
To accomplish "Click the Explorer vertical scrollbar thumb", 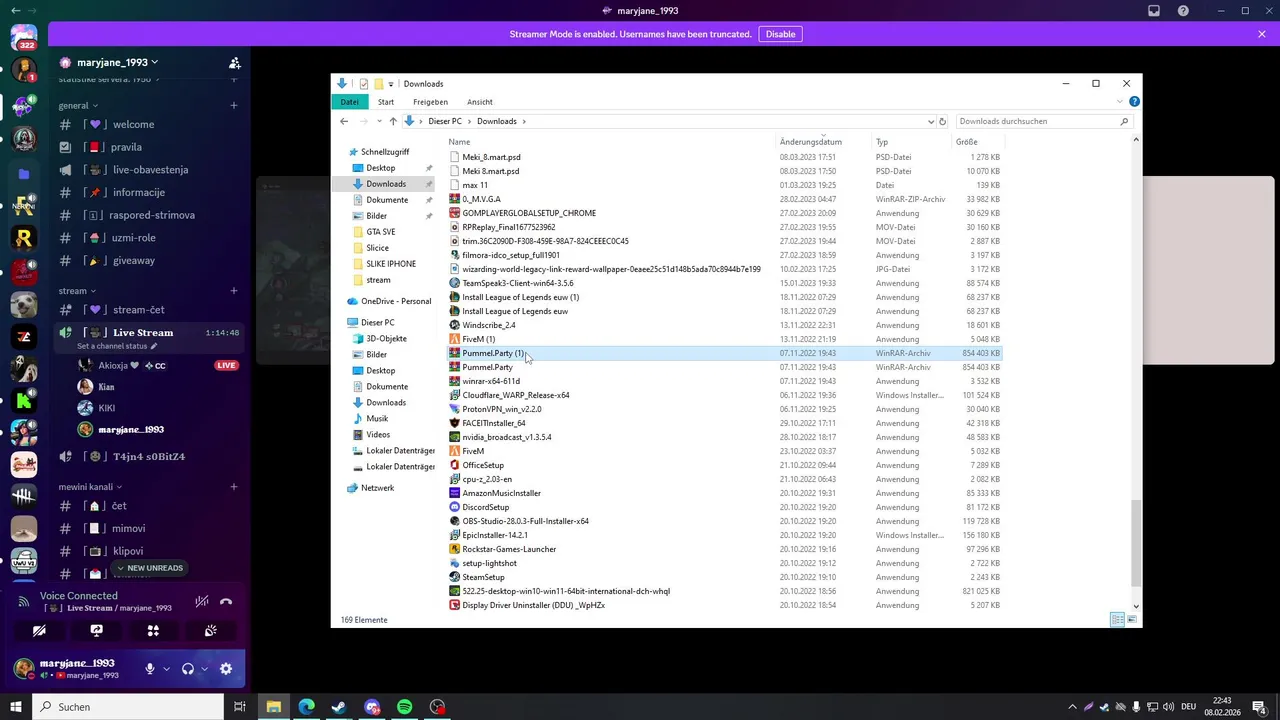I will coord(1135,543).
